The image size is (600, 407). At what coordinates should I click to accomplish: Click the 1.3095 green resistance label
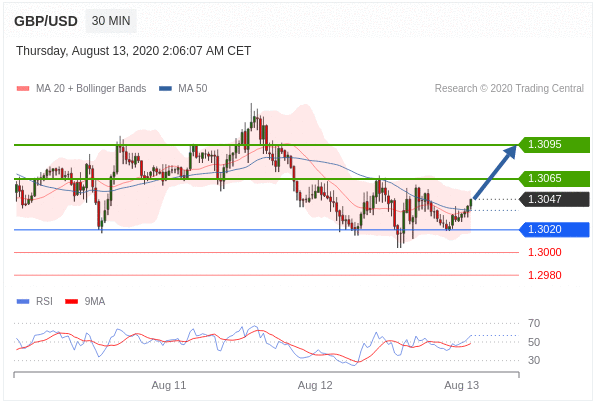(554, 145)
